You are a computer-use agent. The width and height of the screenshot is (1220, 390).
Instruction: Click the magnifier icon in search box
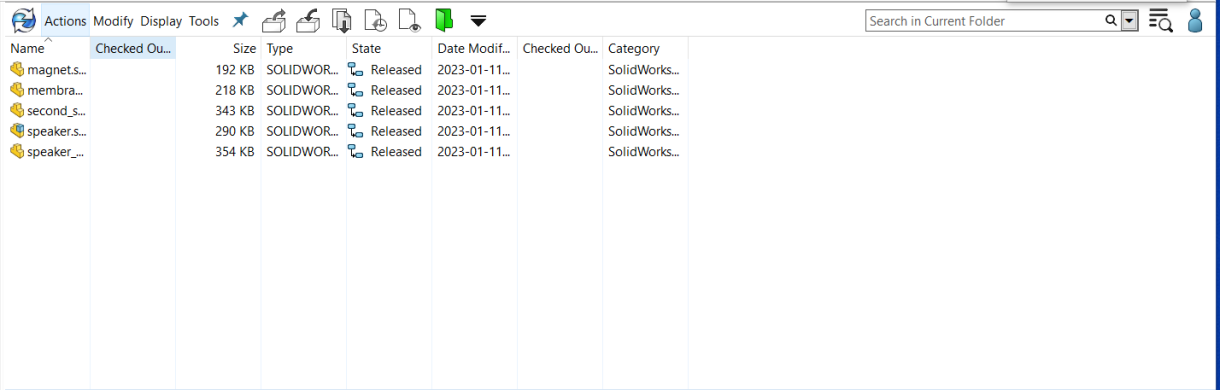point(1111,20)
